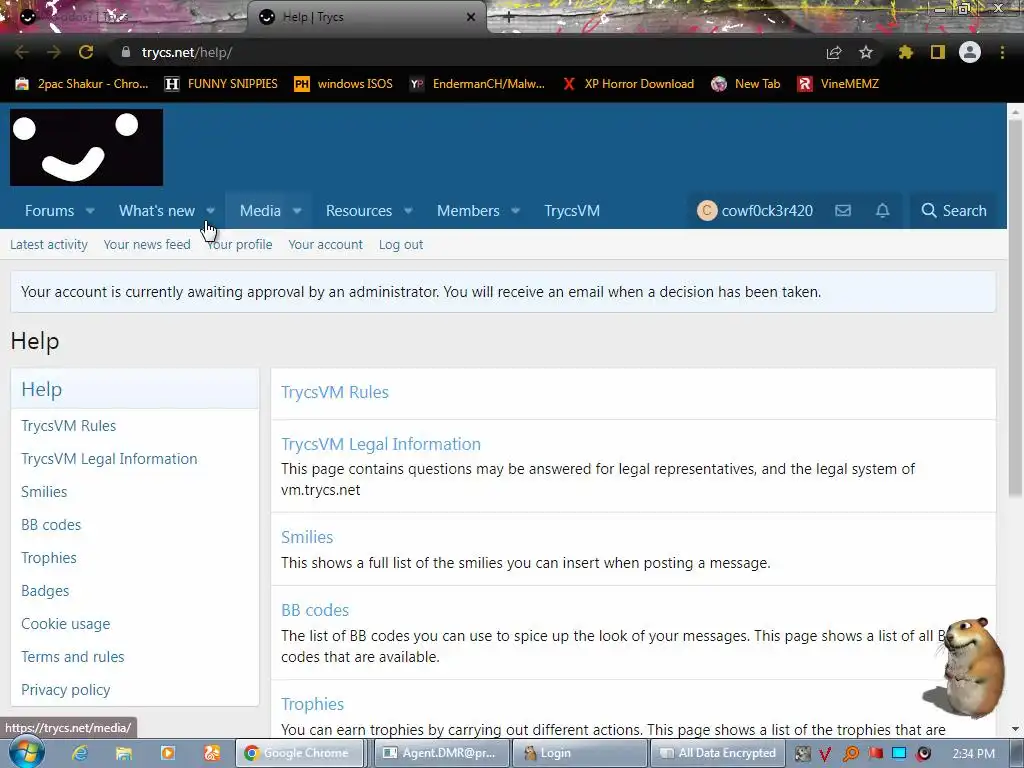Go back with the browser back arrow
The image size is (1024, 768).
(x=22, y=52)
